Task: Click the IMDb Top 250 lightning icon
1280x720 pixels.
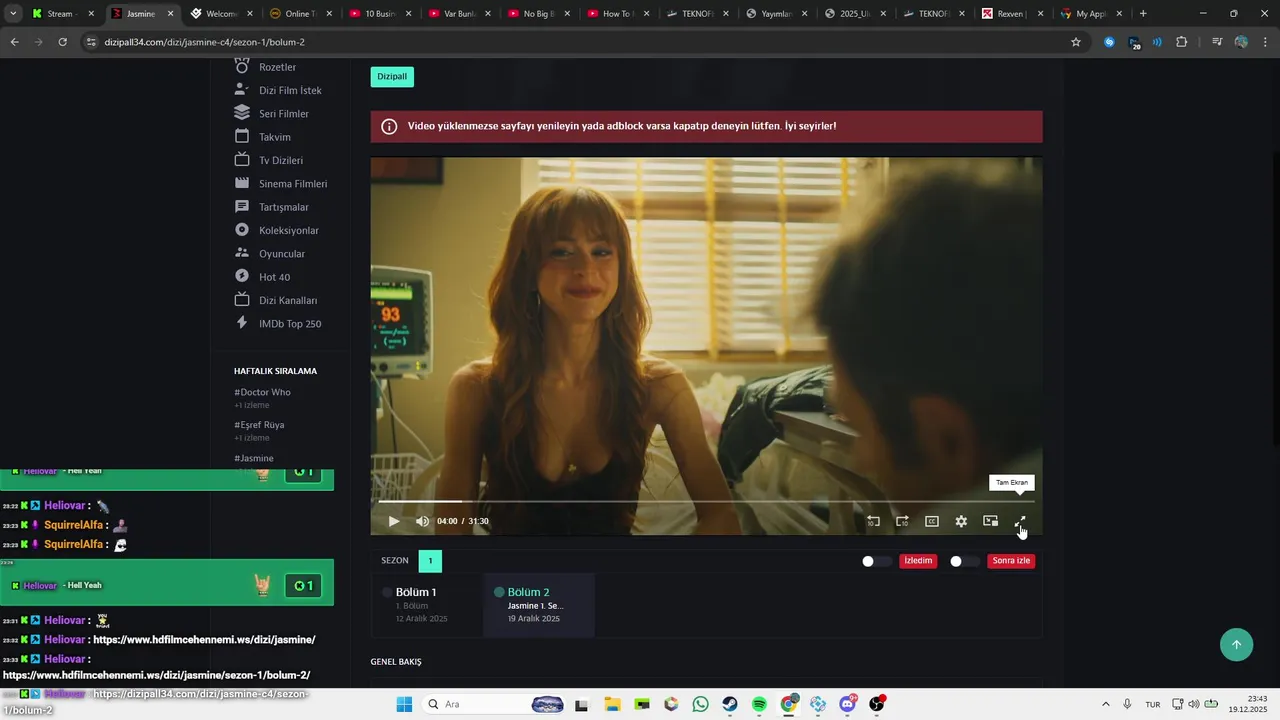Action: [241, 323]
